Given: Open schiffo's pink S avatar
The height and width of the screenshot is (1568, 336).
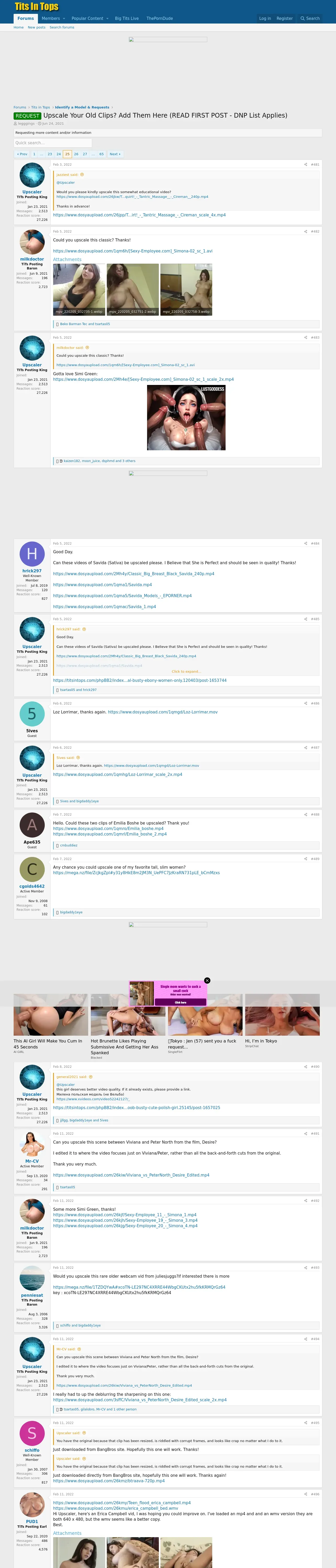Looking at the screenshot, I should (x=32, y=1433).
